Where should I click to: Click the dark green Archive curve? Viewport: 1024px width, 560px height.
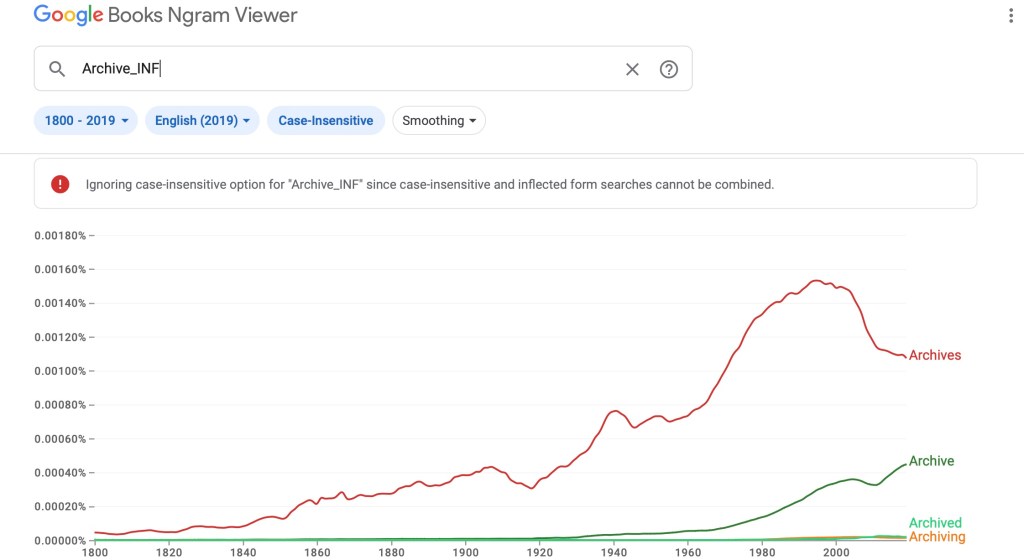pos(850,480)
